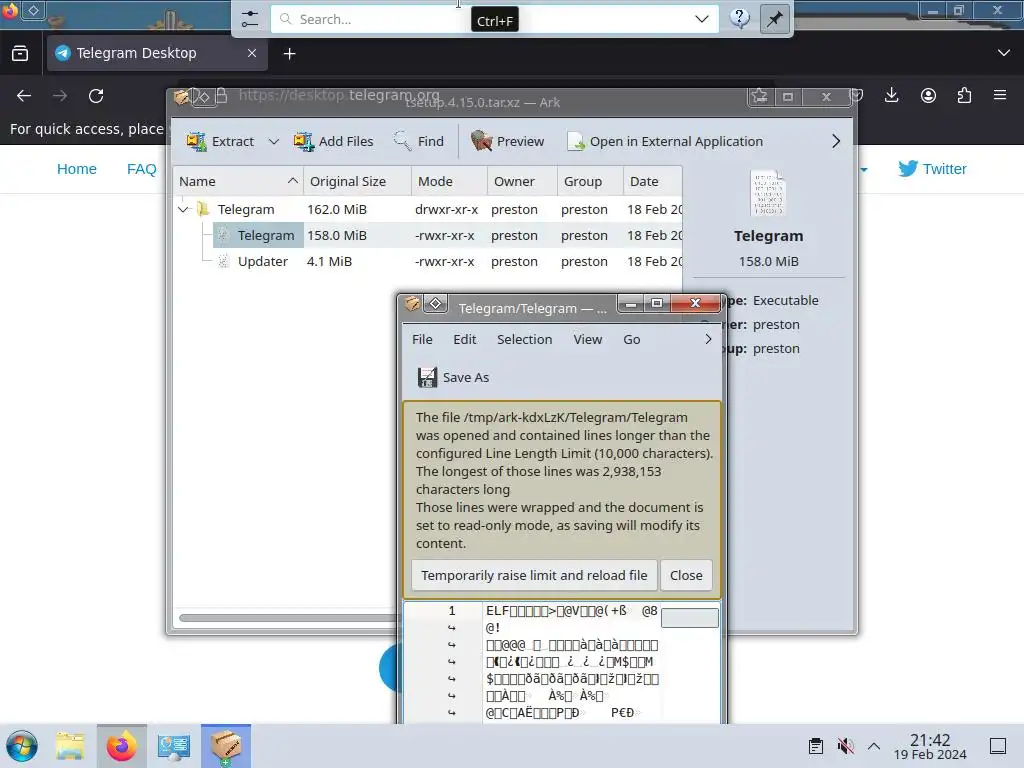Screen dimensions: 1024x768
Task: Open Selection menu in preview window
Action: pos(524,340)
